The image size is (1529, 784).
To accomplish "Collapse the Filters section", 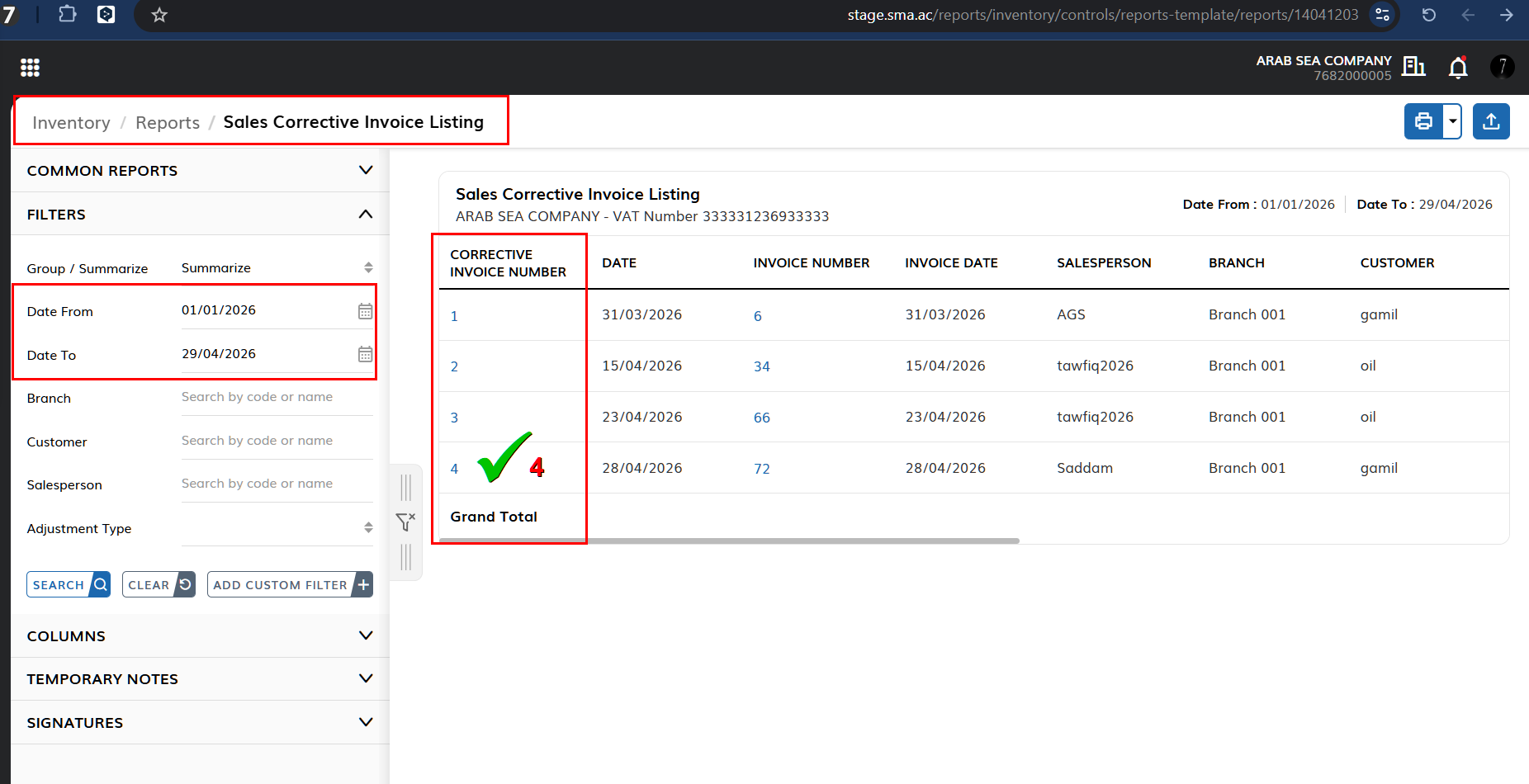I will point(200,215).
